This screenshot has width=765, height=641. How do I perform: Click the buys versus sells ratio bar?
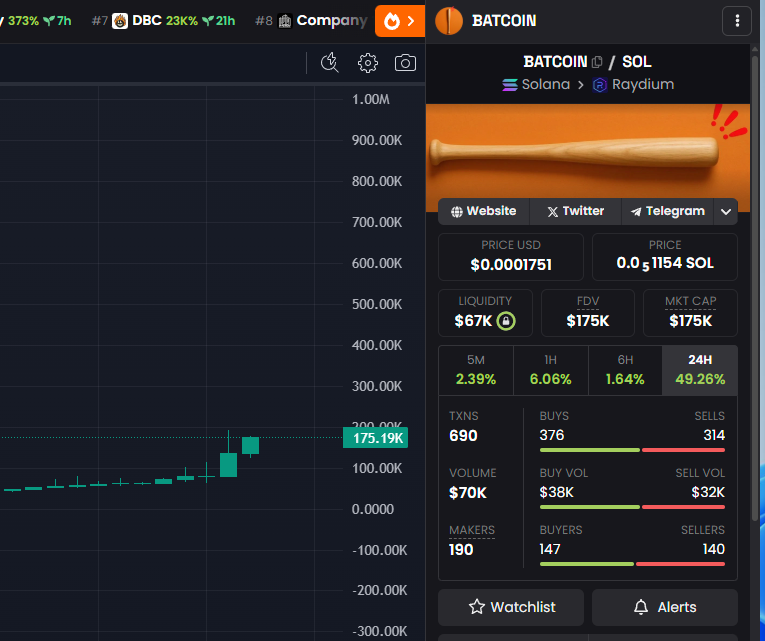(632, 450)
